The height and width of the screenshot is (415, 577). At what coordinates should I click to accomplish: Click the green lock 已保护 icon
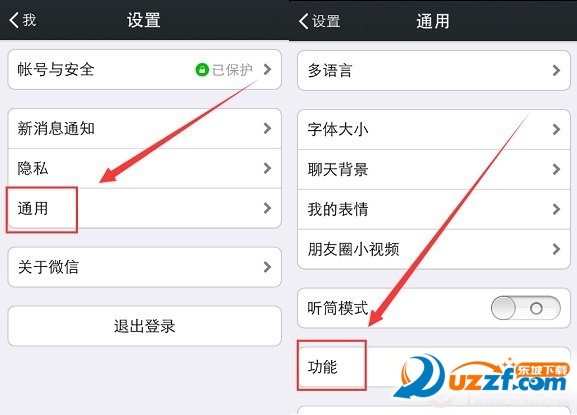point(202,70)
